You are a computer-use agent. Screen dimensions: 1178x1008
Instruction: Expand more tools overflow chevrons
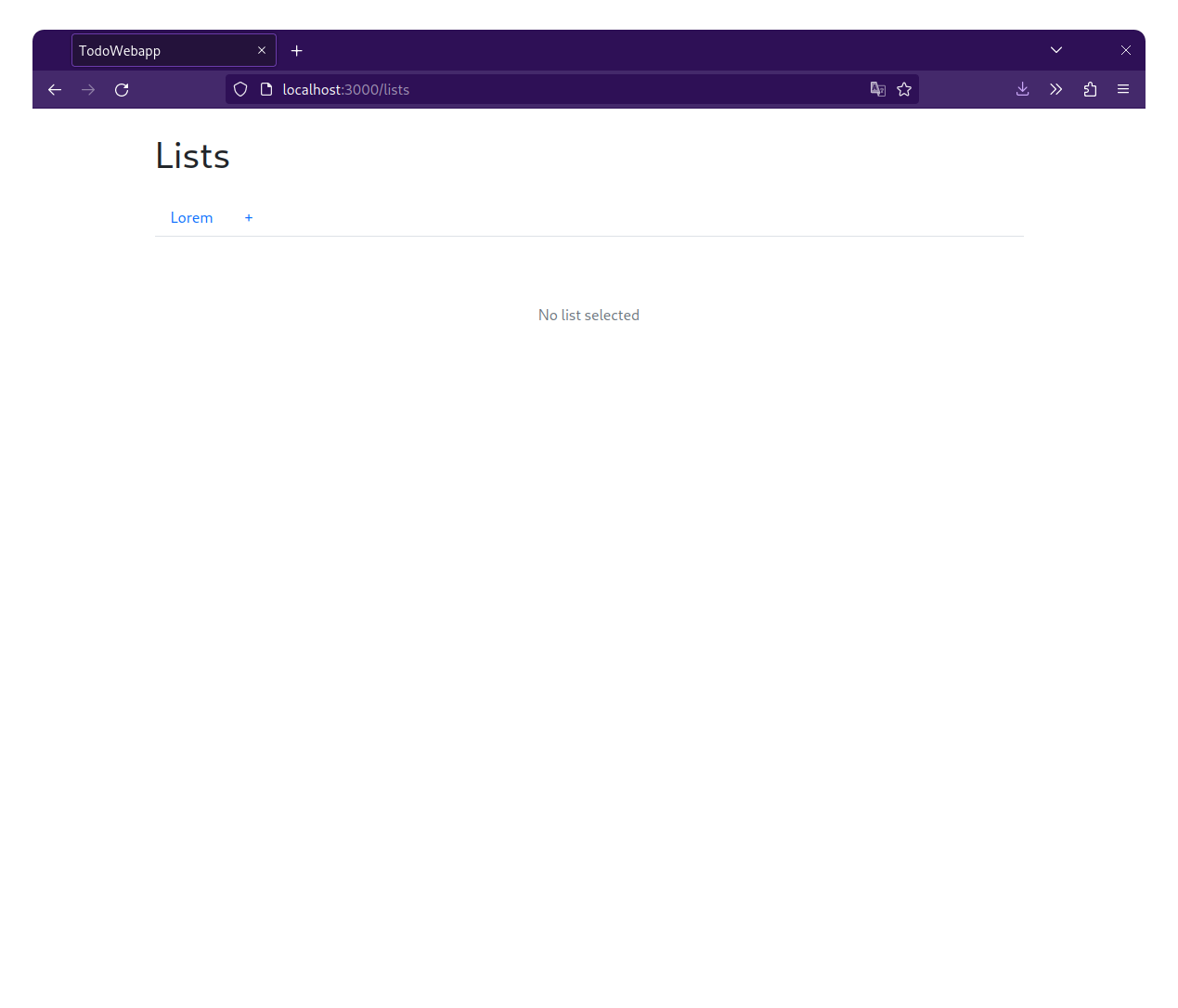click(1056, 90)
